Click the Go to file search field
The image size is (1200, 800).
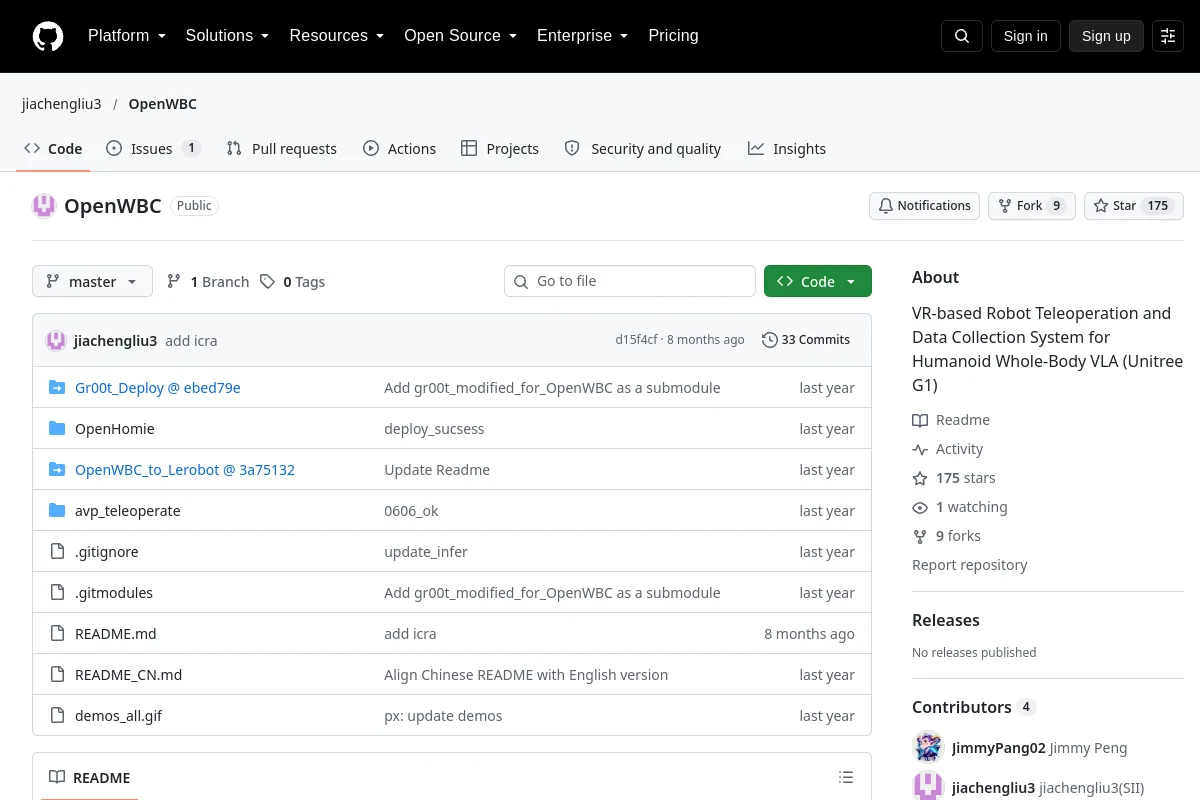(x=630, y=282)
